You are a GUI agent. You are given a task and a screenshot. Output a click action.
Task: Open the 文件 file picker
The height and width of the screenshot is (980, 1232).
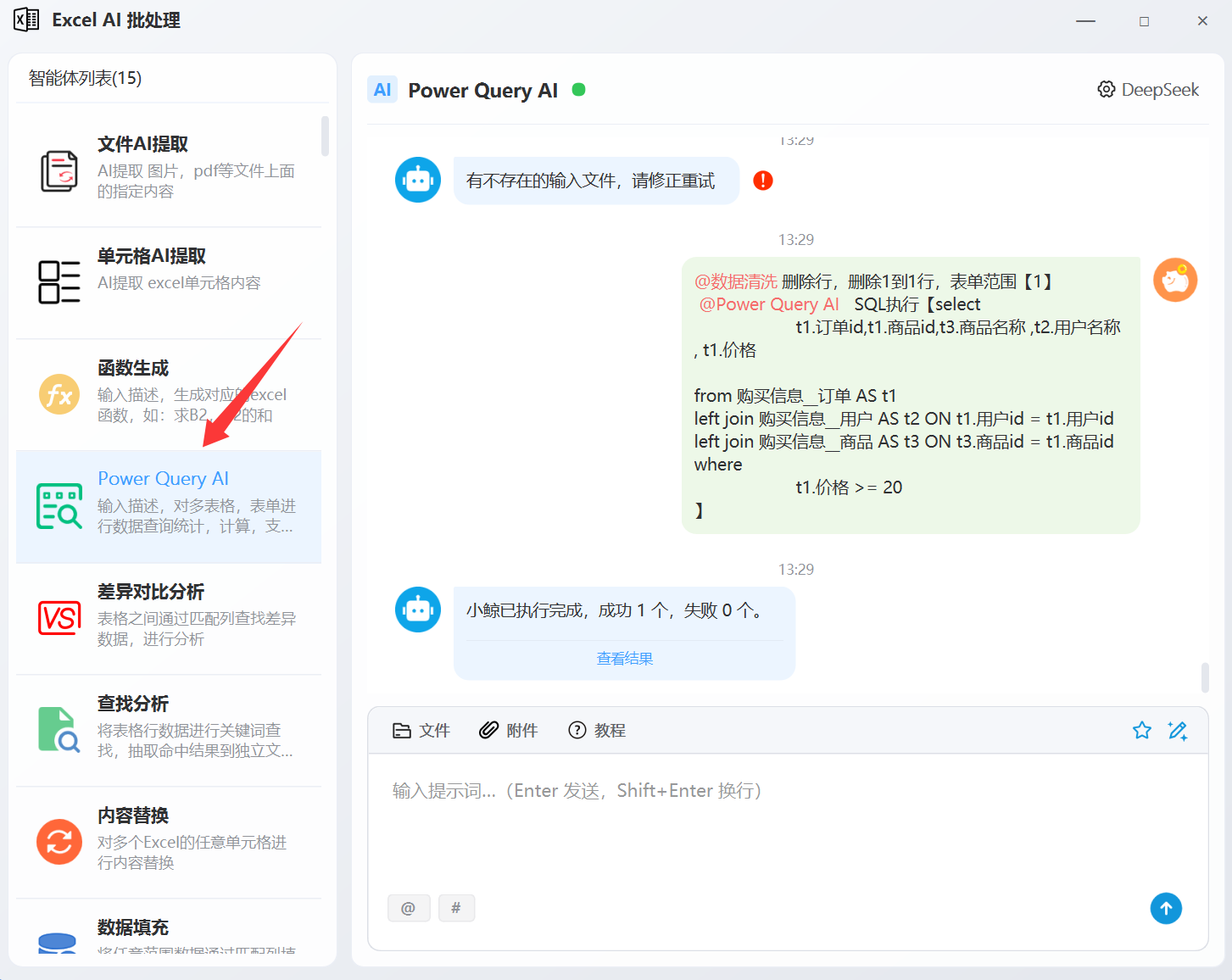(421, 731)
